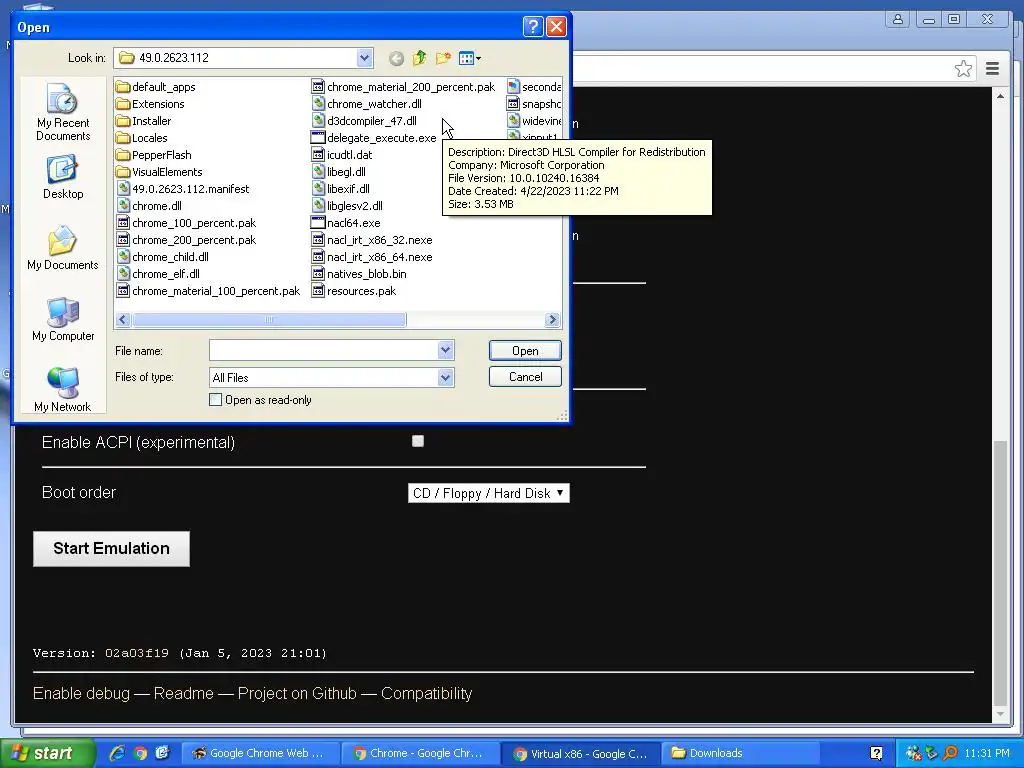Viewport: 1024px width, 768px height.
Task: Click the Cancel button
Action: click(x=525, y=377)
